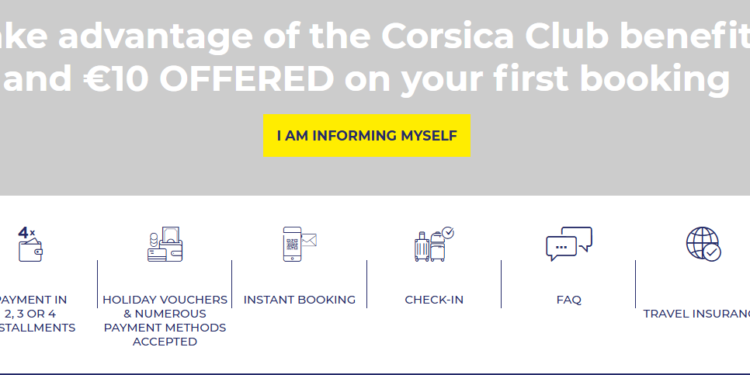The height and width of the screenshot is (375, 750).
Task: Click the €10 OFFERED first booking headline
Action: (366, 78)
